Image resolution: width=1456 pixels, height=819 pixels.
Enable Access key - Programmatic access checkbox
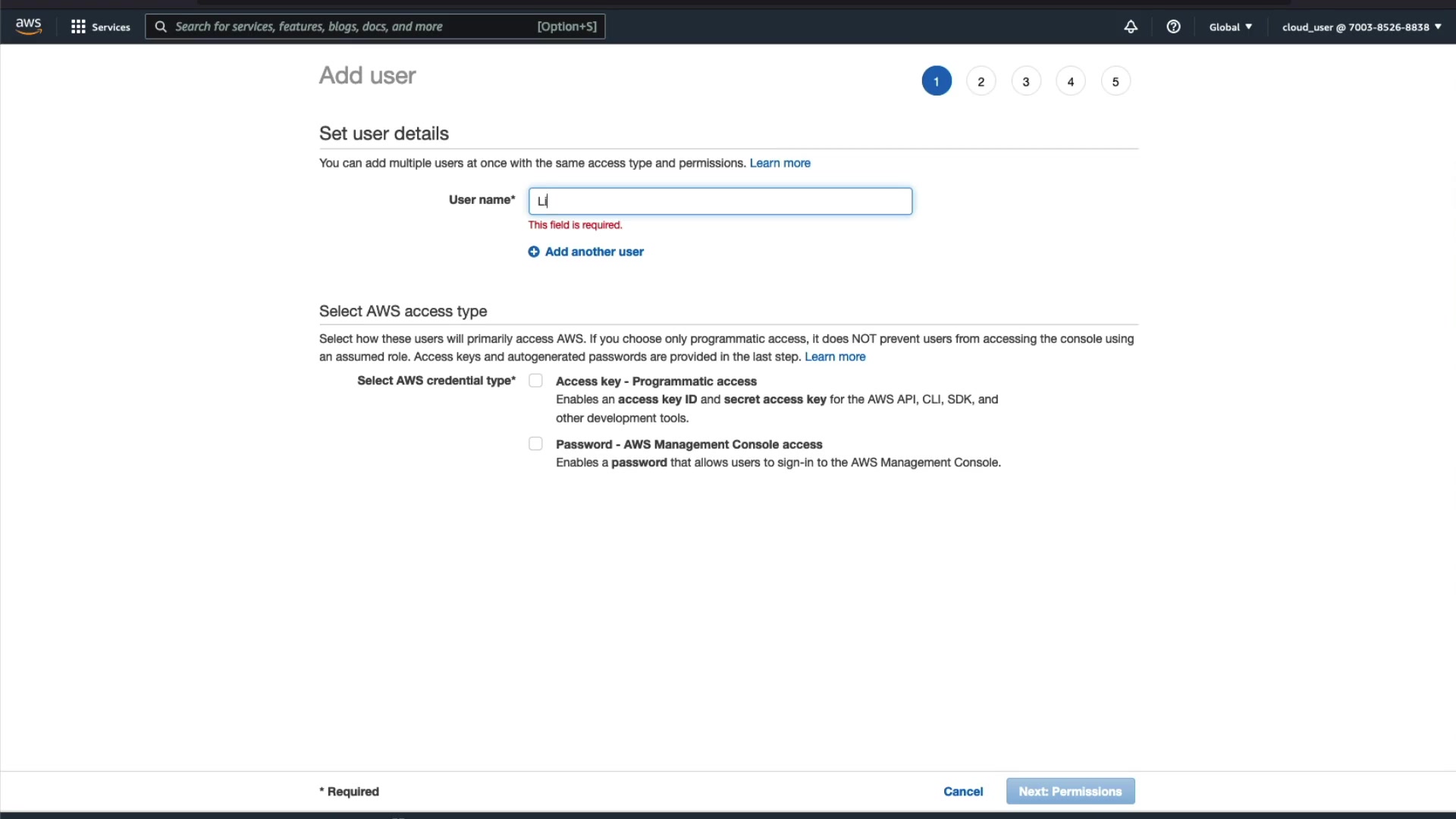click(x=535, y=381)
